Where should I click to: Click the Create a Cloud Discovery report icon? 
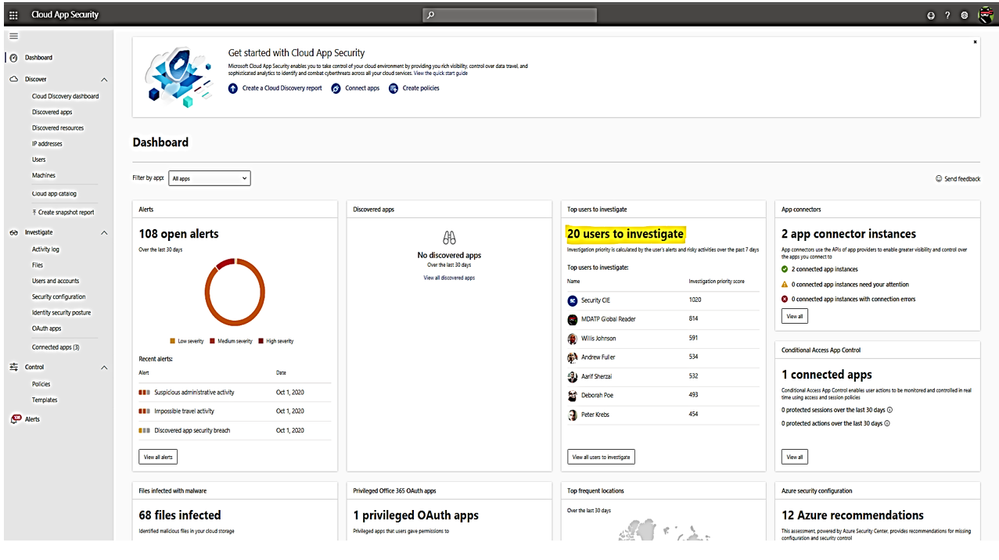(233, 89)
